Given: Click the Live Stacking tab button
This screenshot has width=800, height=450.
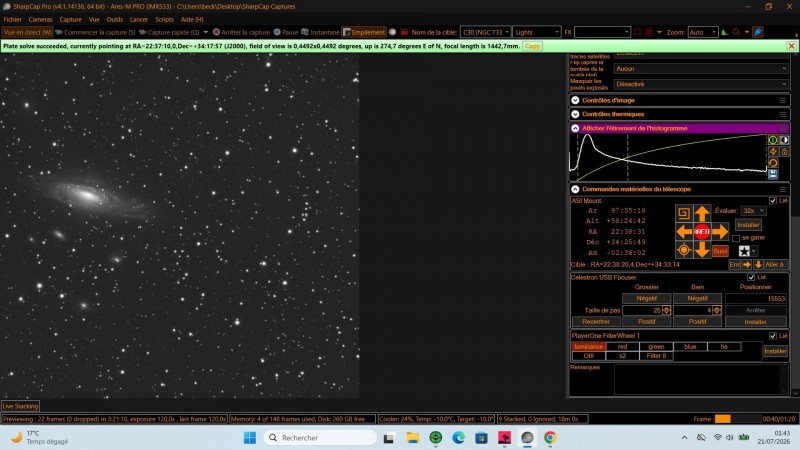Looking at the screenshot, I should 20,406.
